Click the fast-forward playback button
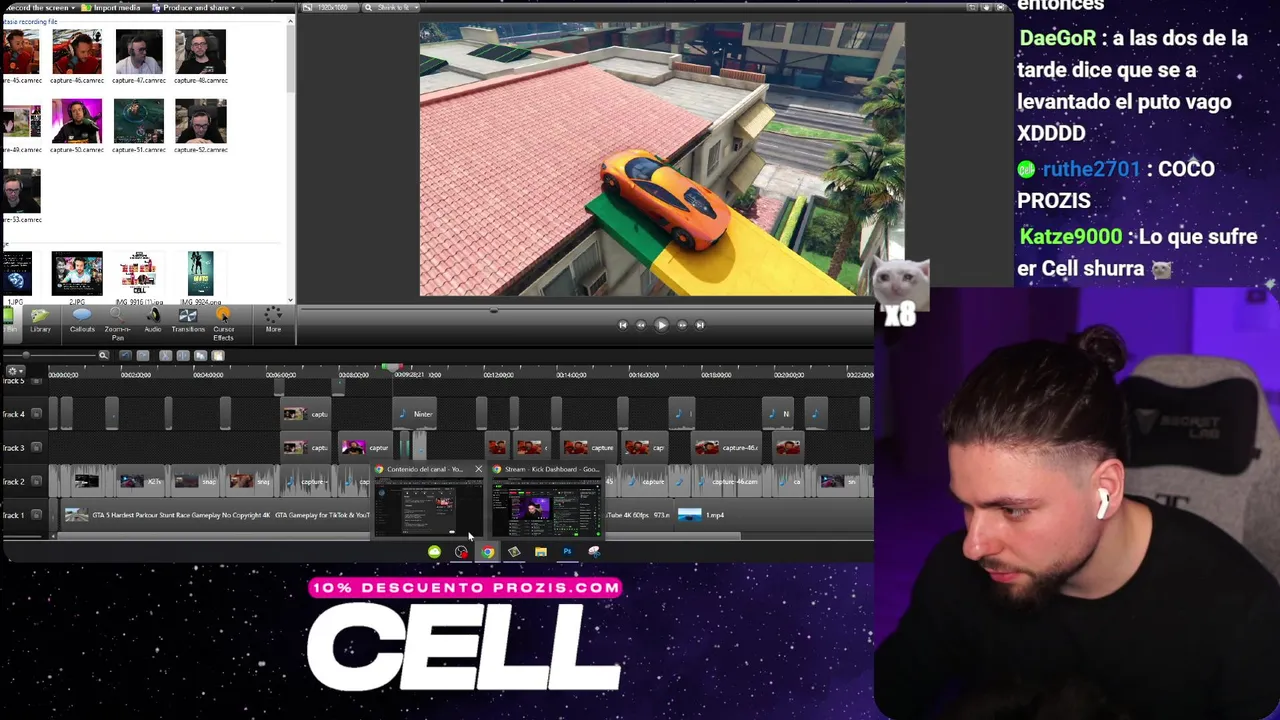Image resolution: width=1280 pixels, height=720 pixels. coord(682,324)
